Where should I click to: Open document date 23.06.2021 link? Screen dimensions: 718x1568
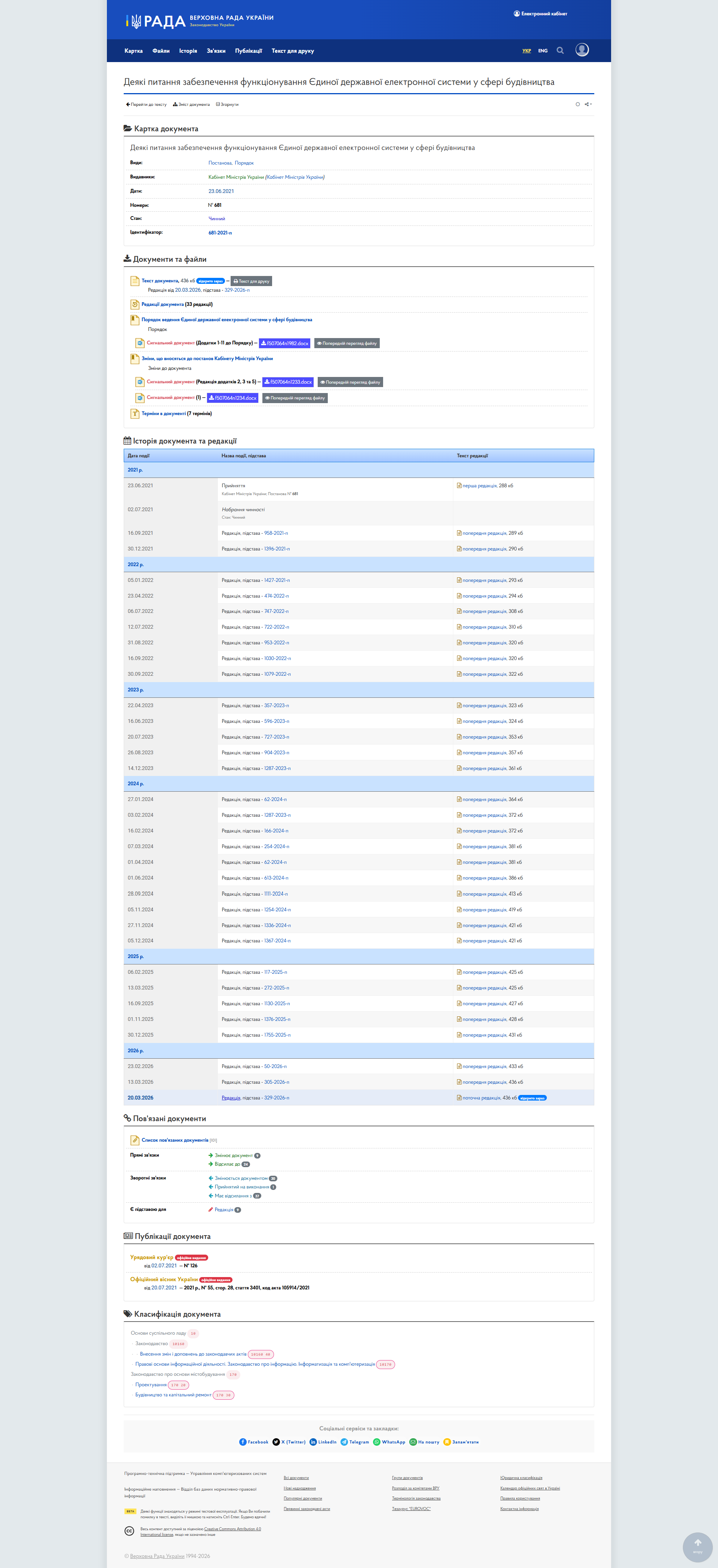(221, 191)
